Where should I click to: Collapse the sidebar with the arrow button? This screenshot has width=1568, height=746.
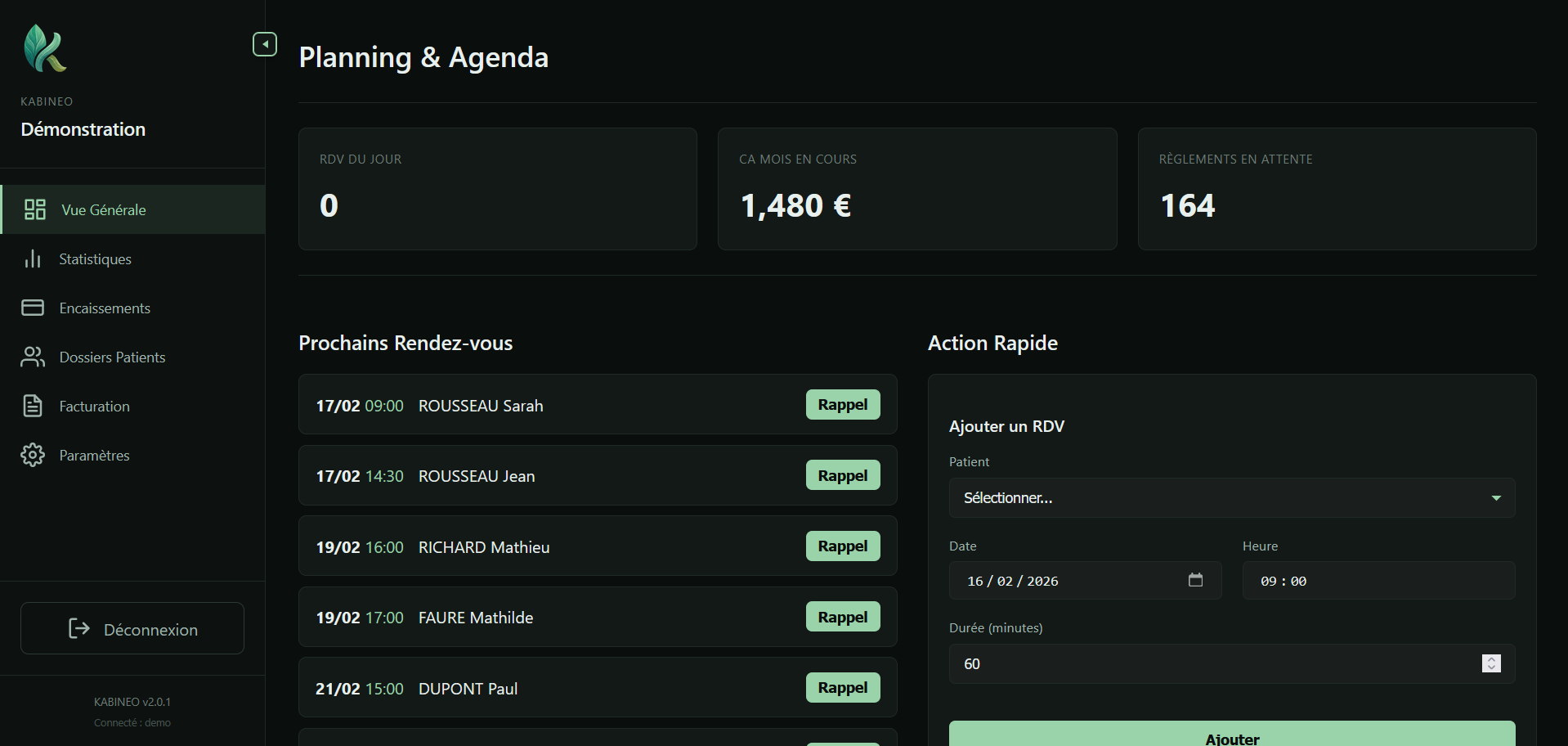(x=264, y=44)
